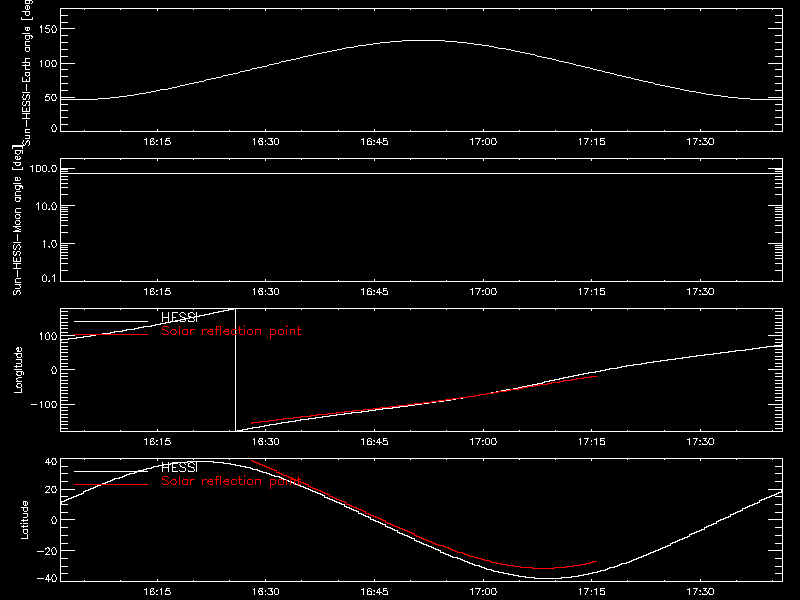Click 16:30 time label under Moon angle plot
The image size is (800, 600).
265,292
